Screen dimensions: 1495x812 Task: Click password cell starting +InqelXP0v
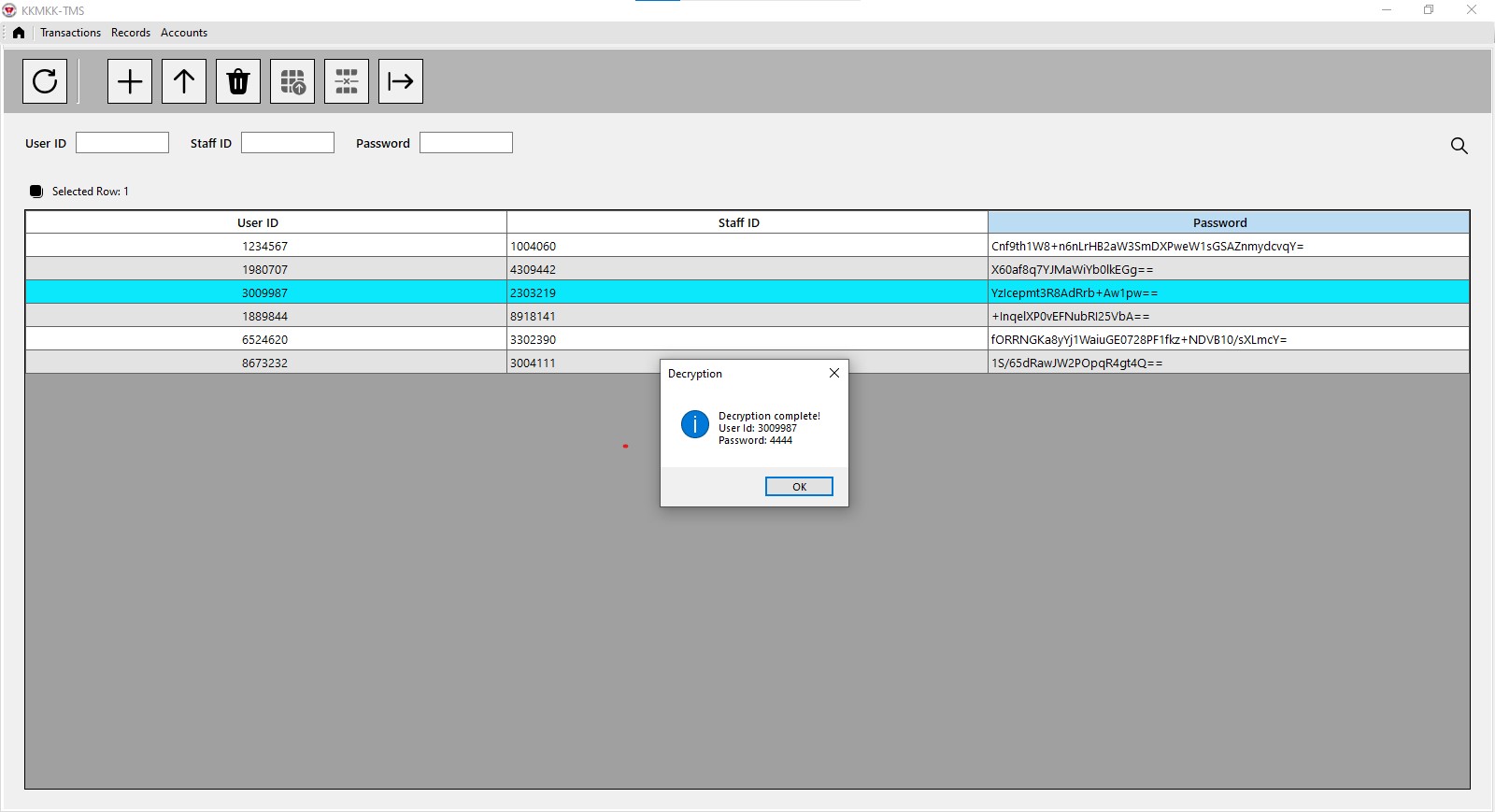point(1229,316)
